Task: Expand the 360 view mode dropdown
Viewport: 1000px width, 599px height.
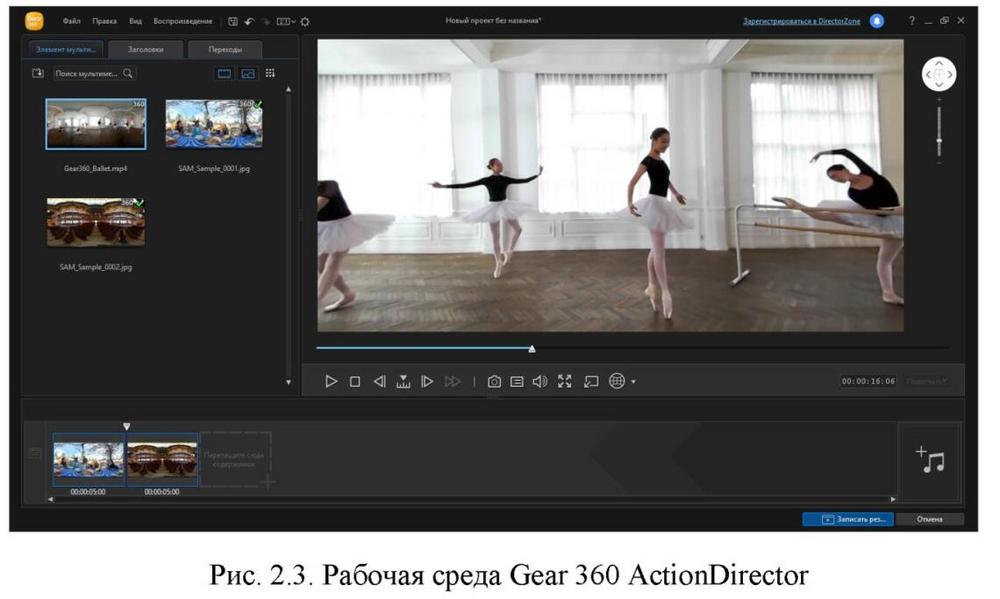Action: click(x=634, y=382)
